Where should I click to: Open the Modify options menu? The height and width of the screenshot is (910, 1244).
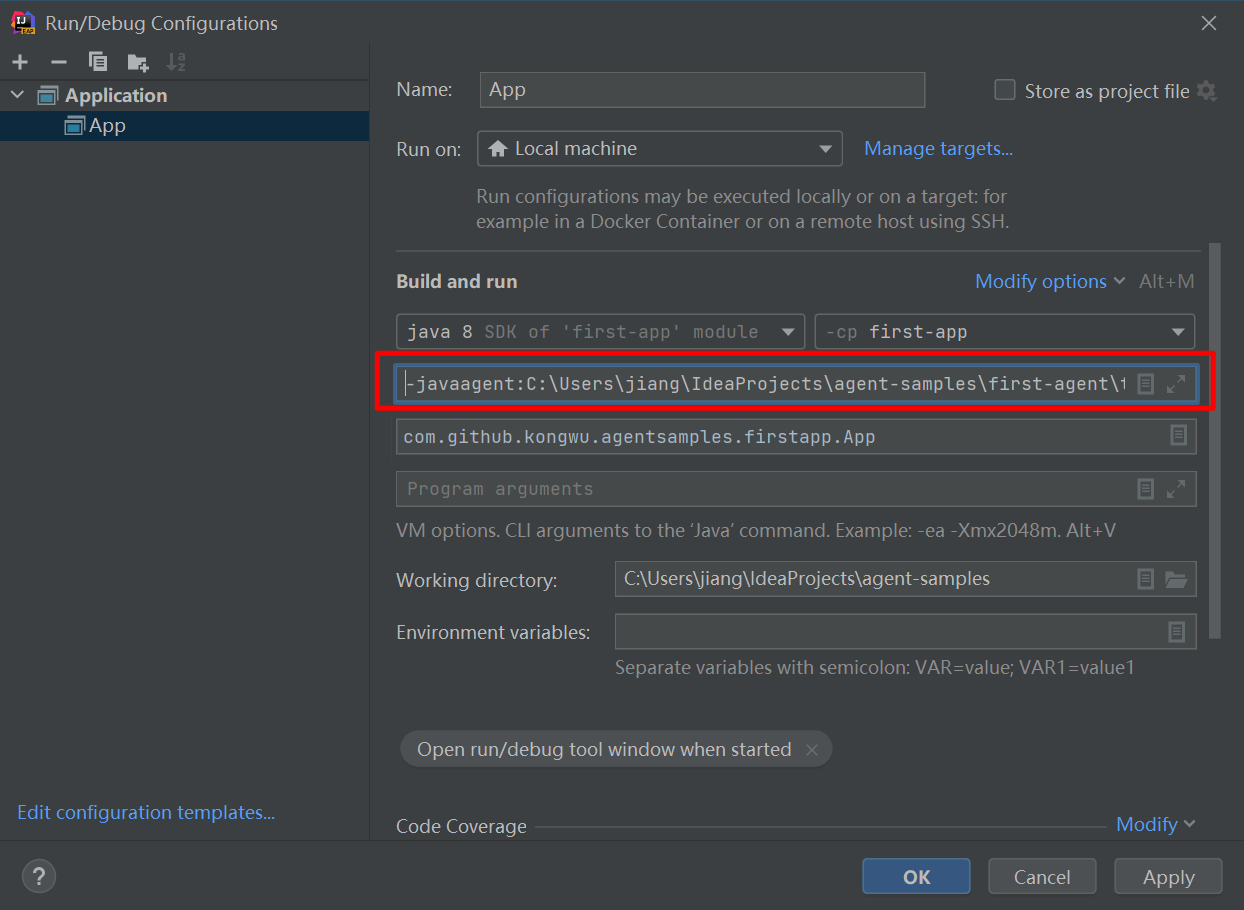tap(1050, 282)
